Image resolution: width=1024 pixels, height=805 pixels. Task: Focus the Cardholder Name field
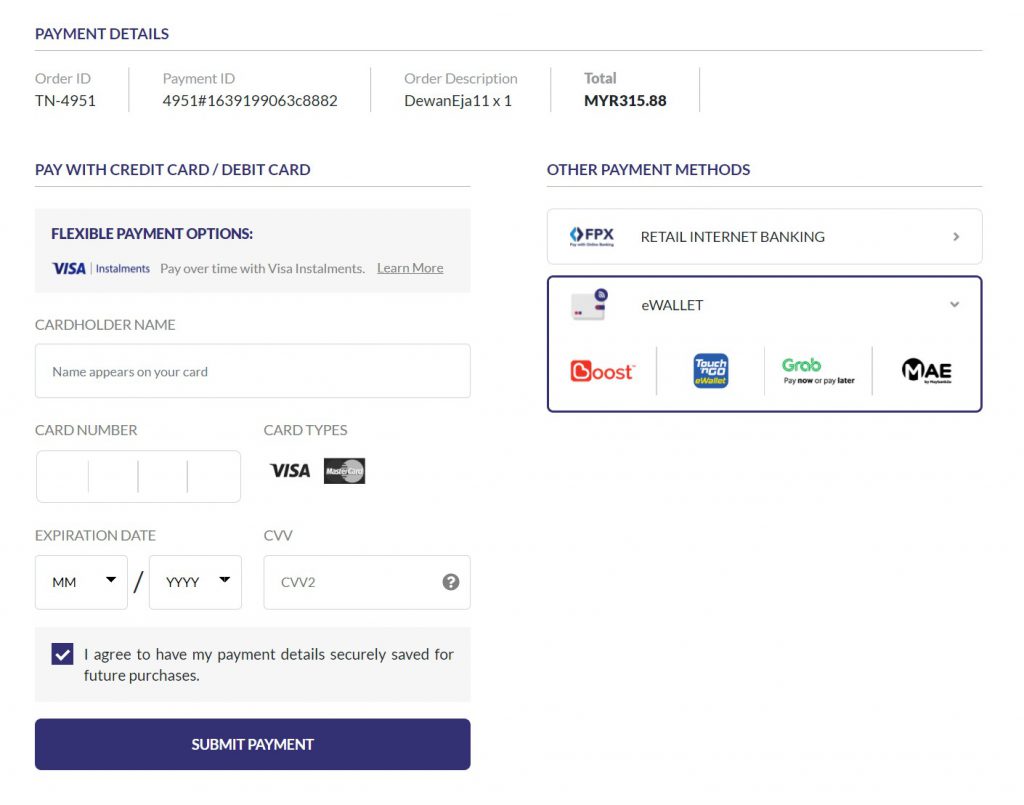pos(252,371)
